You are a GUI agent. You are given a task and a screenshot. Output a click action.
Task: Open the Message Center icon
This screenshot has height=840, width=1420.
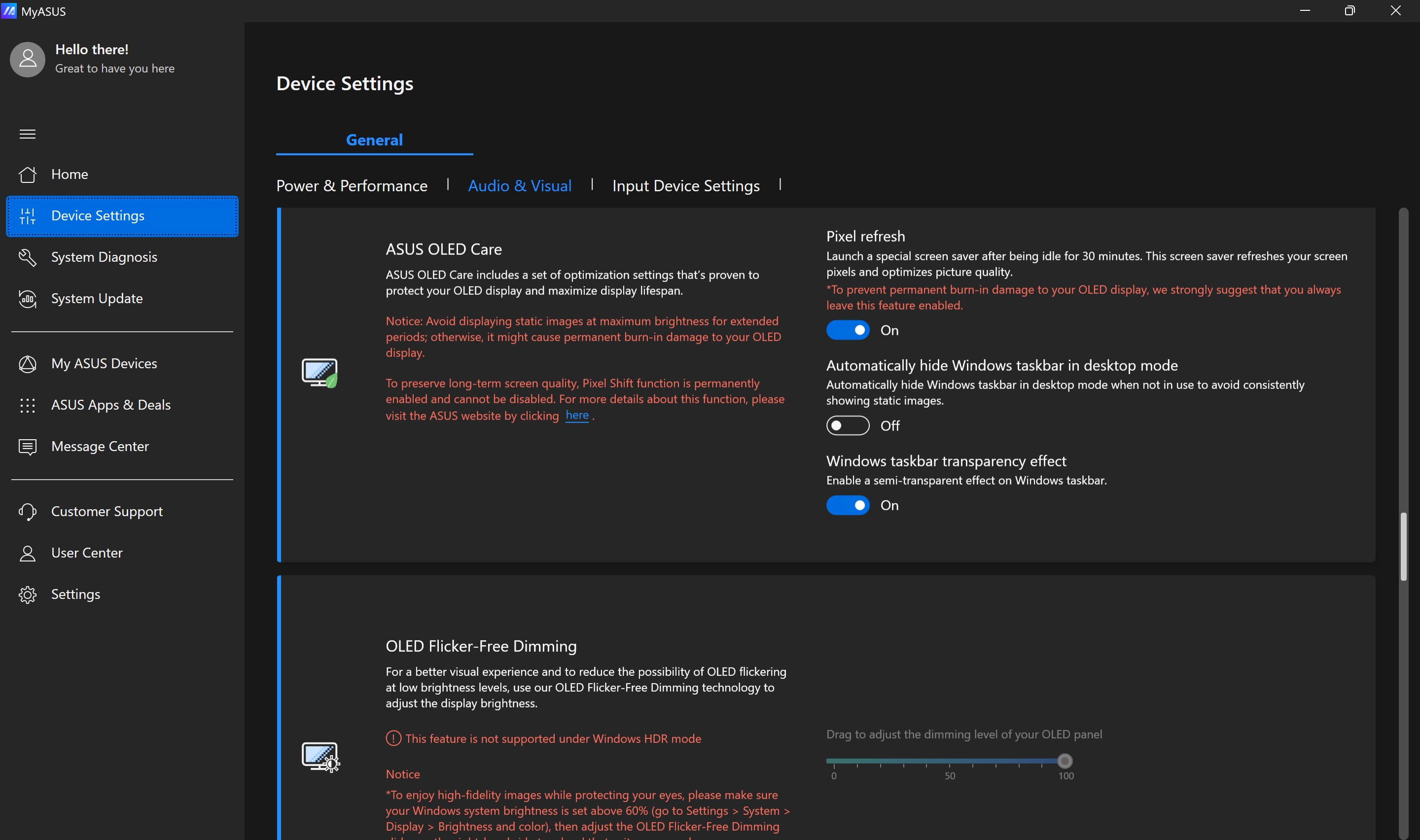pos(27,447)
